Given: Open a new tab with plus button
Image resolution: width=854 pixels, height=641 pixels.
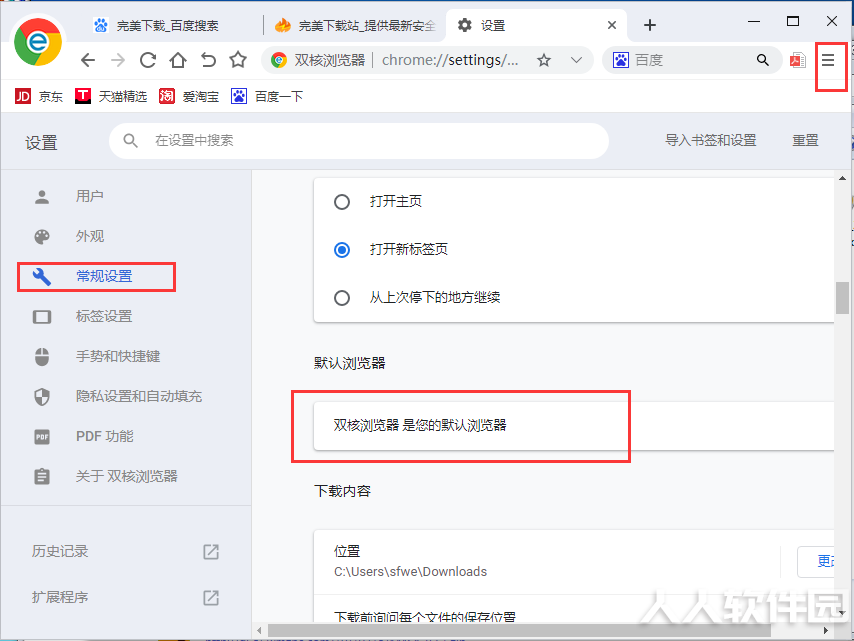Looking at the screenshot, I should point(649,25).
